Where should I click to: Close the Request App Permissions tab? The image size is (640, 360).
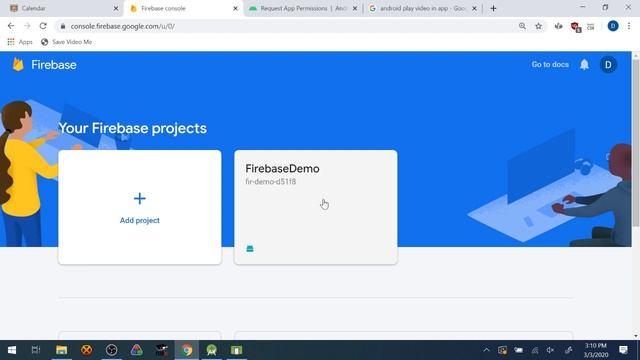pos(355,8)
